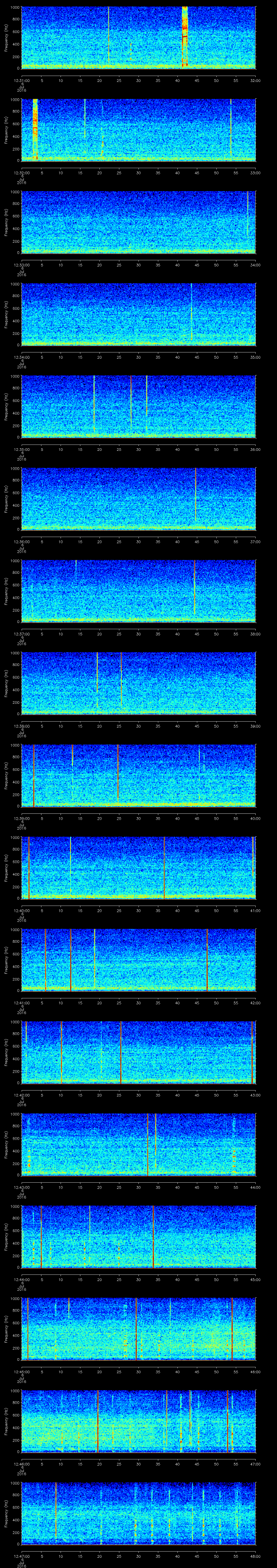Click the red line near 48 s in the 12:41 spectrogram
277x1568 pixels.
click(x=207, y=959)
